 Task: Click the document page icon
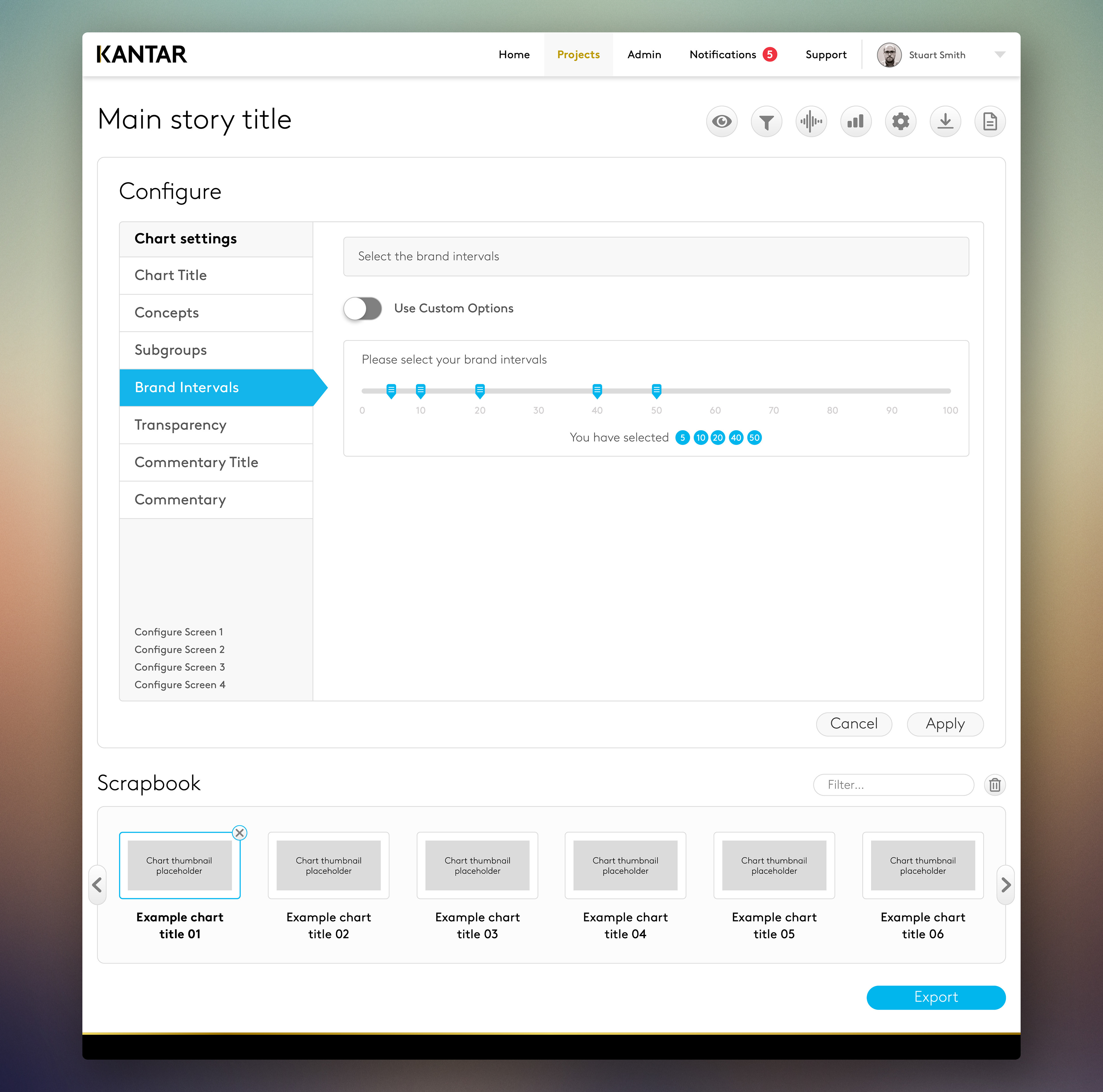(990, 121)
